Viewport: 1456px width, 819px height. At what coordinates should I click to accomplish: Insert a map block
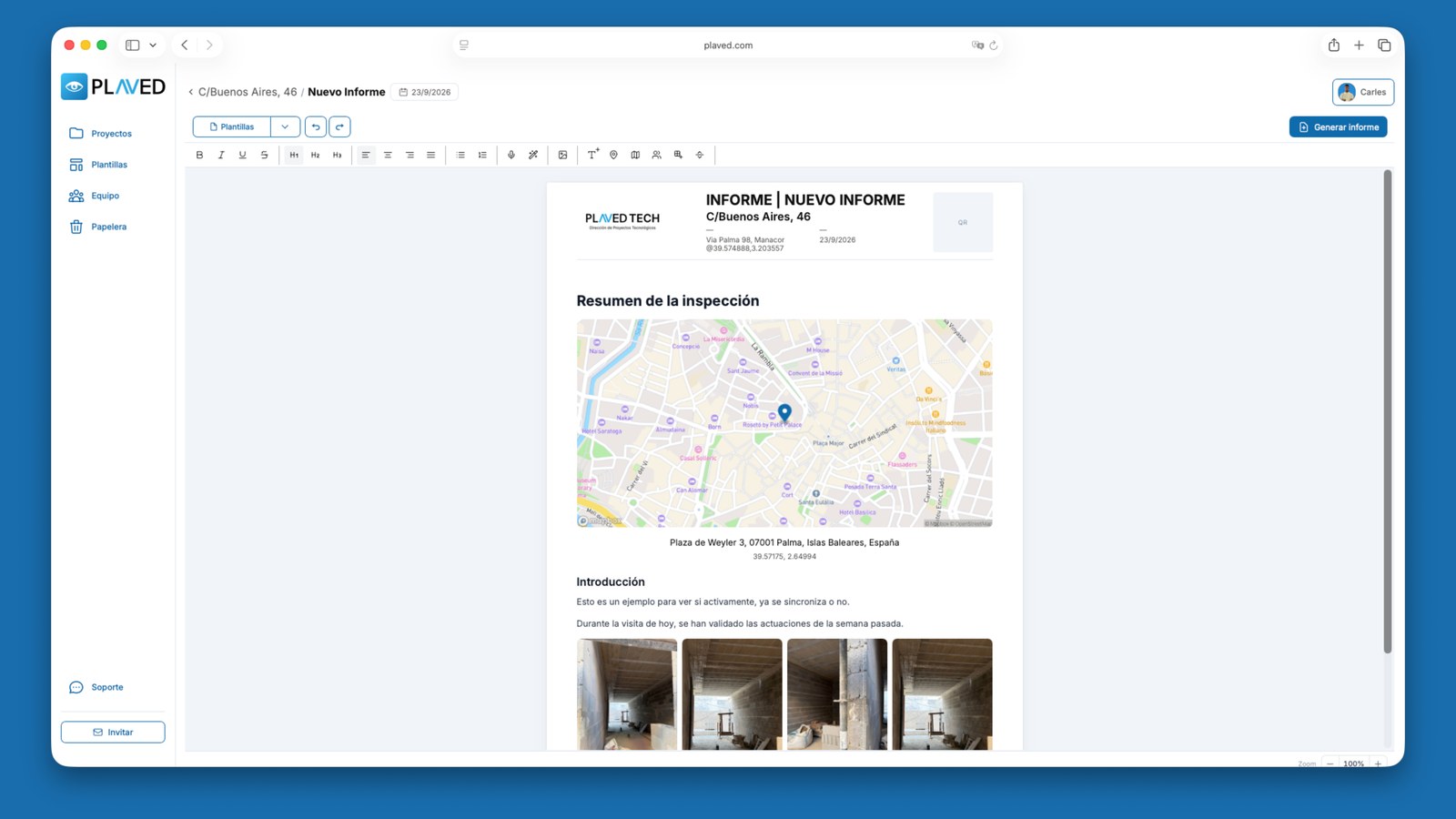pos(635,155)
